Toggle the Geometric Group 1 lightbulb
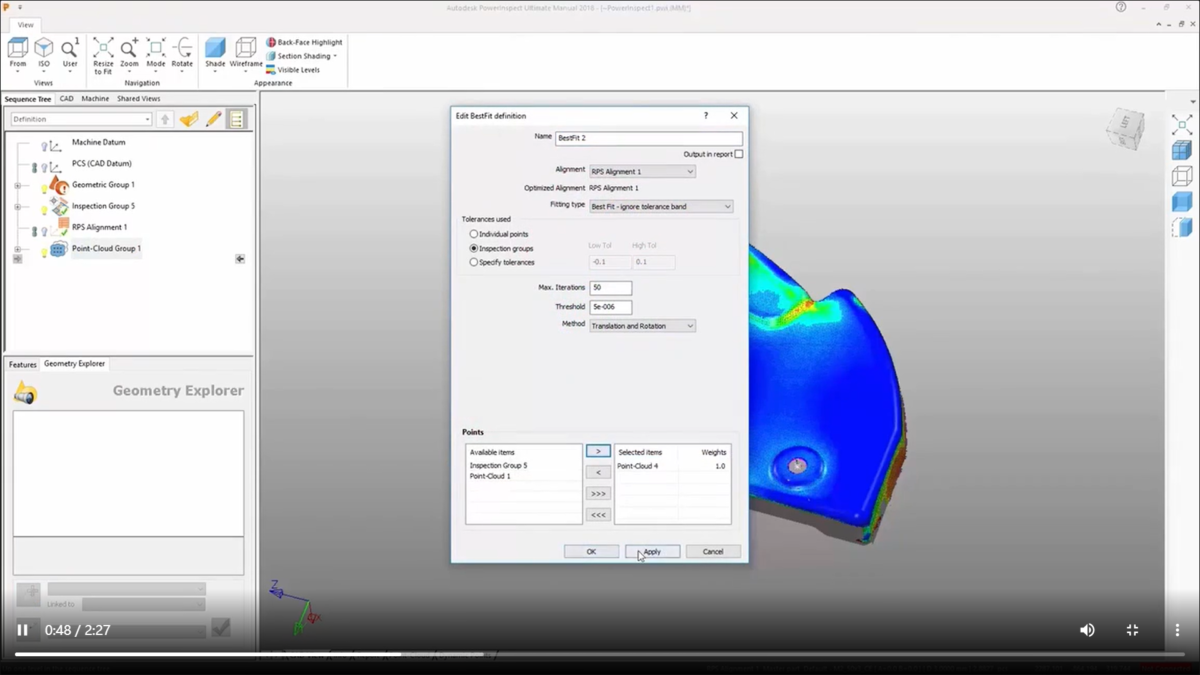The height and width of the screenshot is (675, 1200). click(x=44, y=189)
